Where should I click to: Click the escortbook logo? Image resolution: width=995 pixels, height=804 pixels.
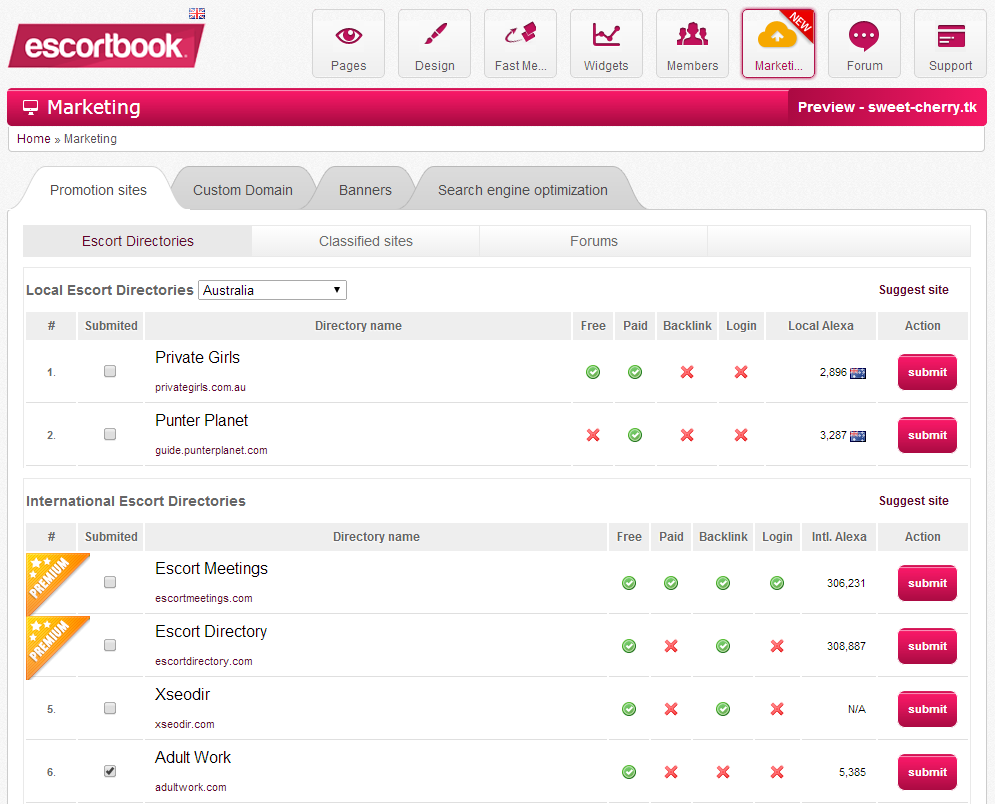(x=105, y=46)
